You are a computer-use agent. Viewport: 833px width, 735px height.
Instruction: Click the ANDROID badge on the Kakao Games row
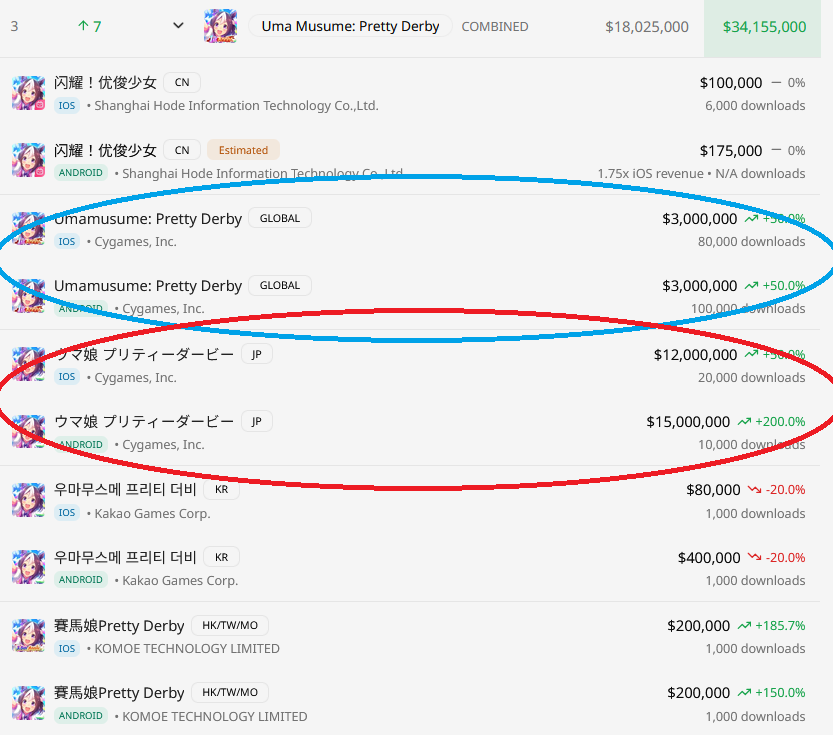point(81,579)
